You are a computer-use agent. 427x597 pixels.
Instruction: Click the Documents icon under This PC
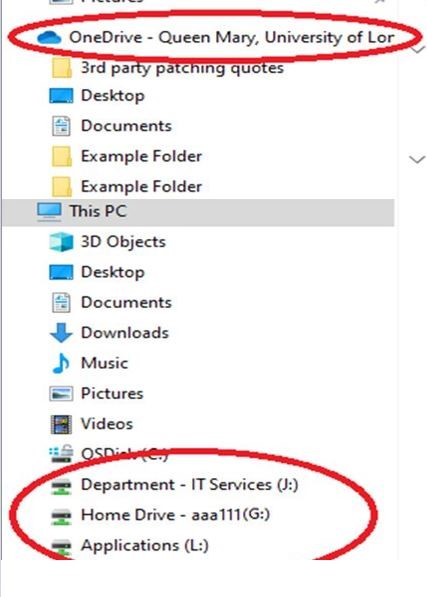coord(61,303)
